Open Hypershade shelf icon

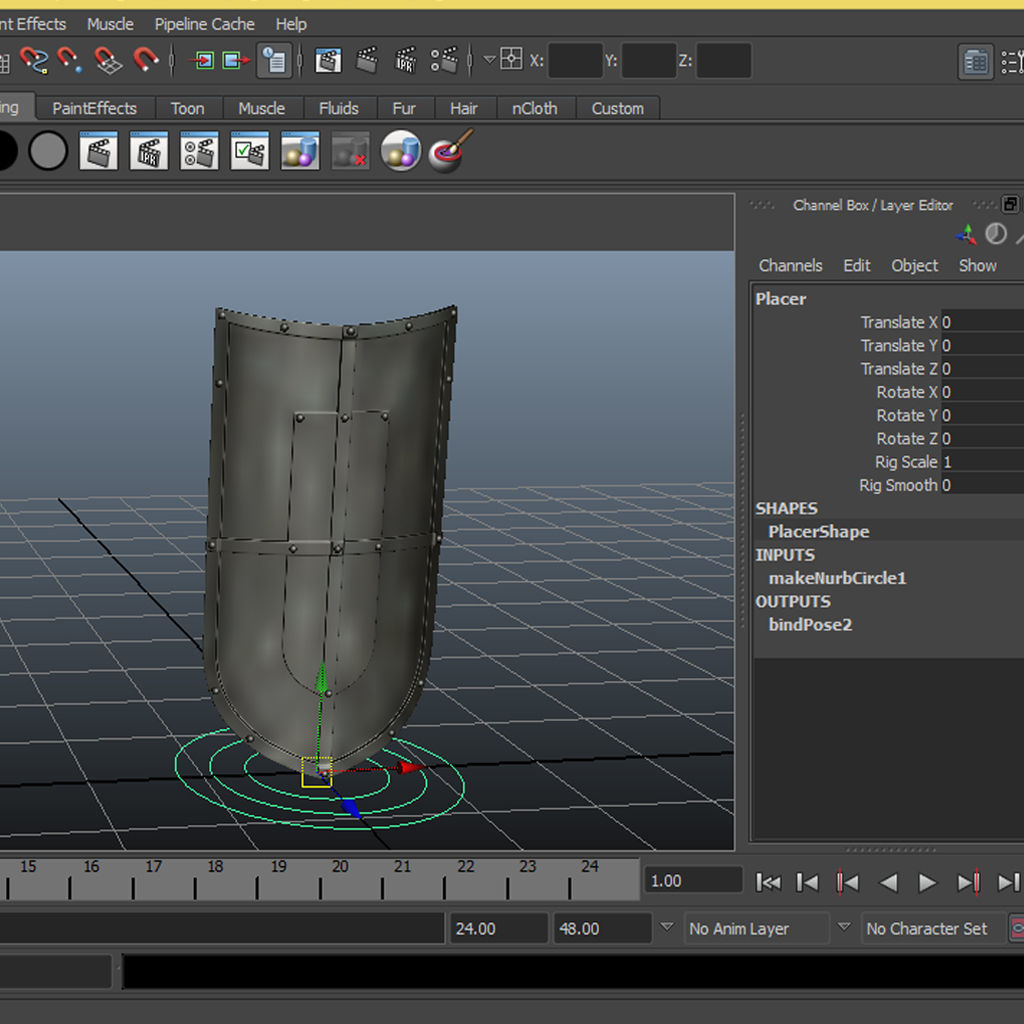pyautogui.click(x=300, y=151)
